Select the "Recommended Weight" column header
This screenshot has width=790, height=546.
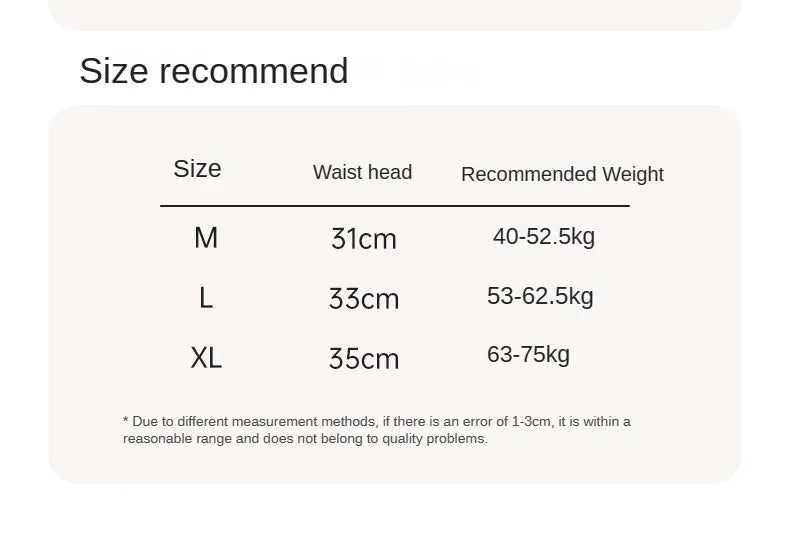[562, 174]
